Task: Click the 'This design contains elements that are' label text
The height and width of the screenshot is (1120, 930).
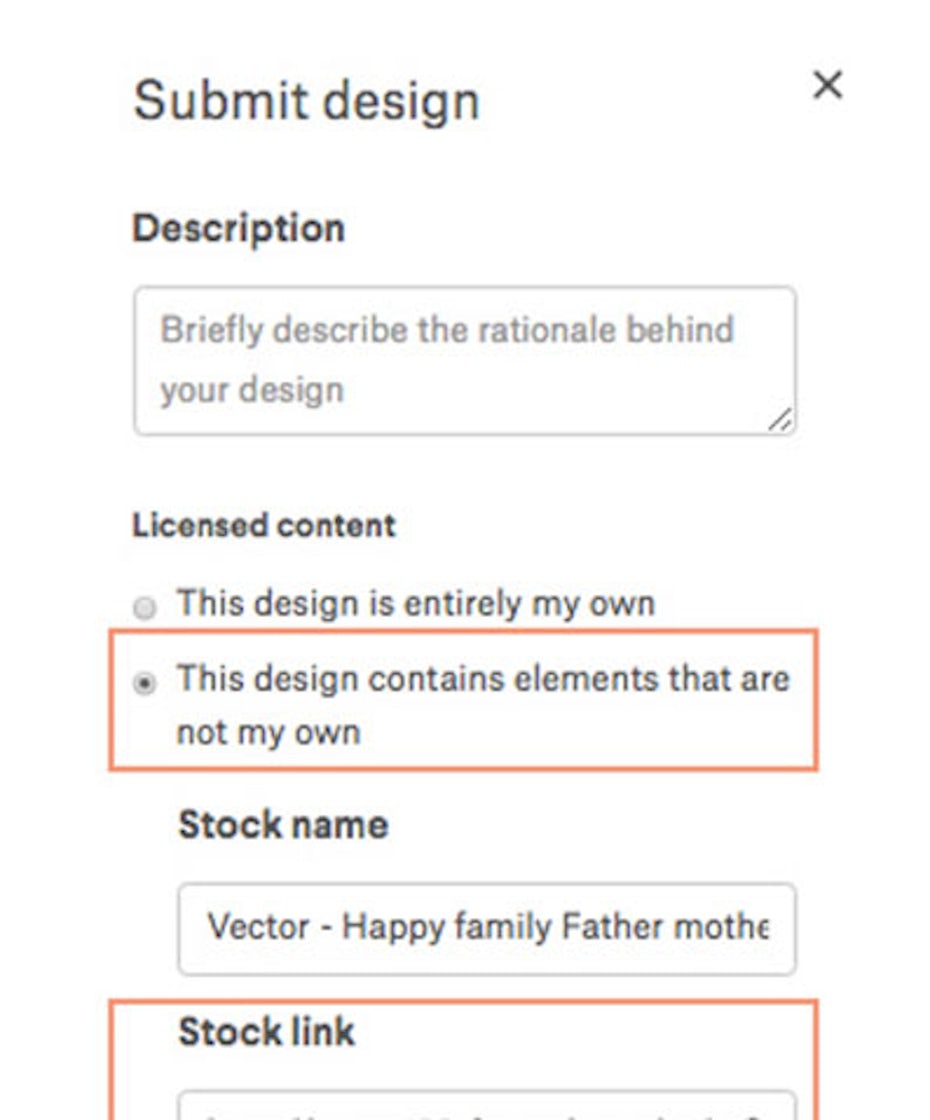Action: coord(483,679)
